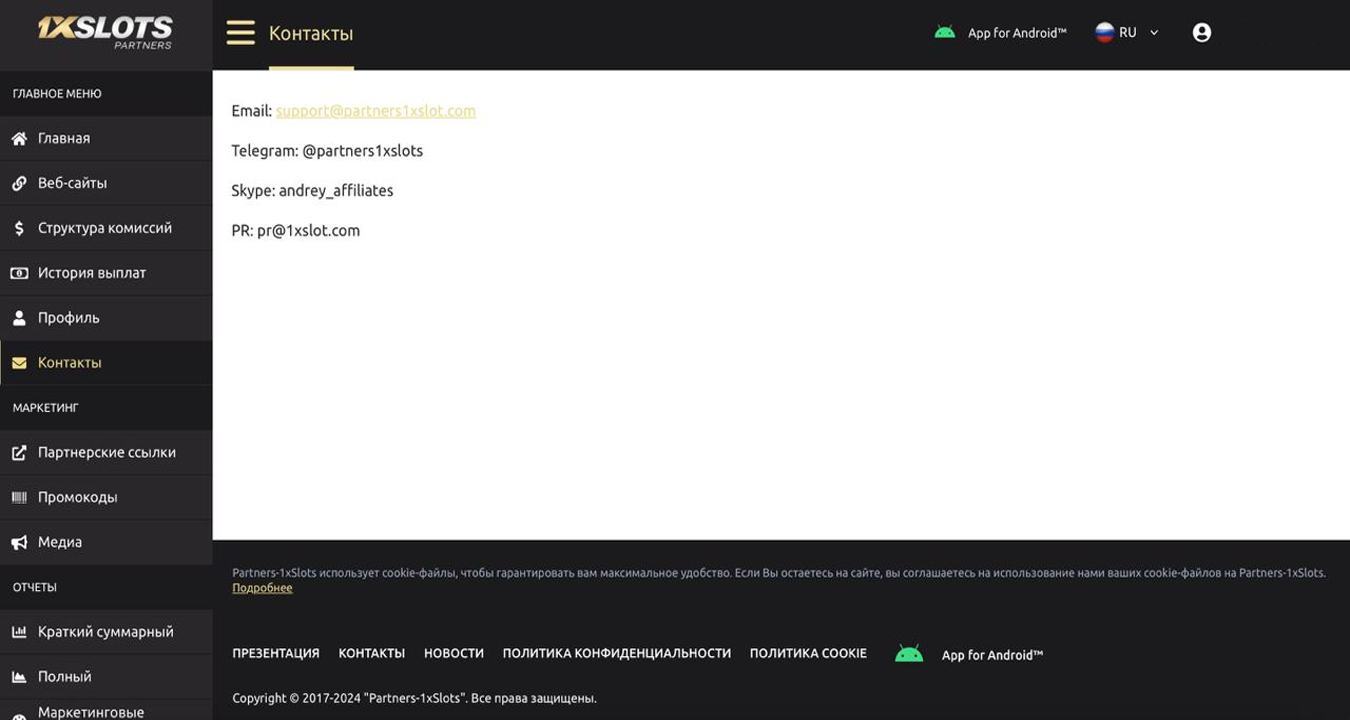Click the footer Android icon
The height and width of the screenshot is (720, 1350).
(x=909, y=654)
